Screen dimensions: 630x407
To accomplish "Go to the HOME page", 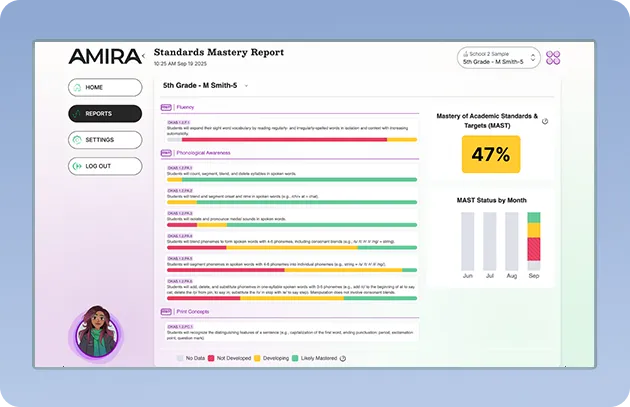I will pos(105,87).
